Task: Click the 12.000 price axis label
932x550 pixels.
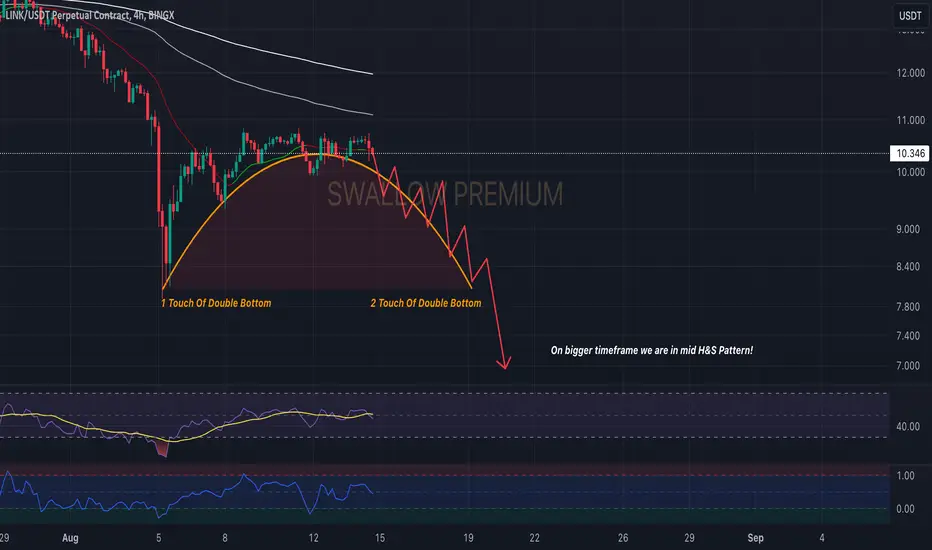Action: [x=911, y=73]
